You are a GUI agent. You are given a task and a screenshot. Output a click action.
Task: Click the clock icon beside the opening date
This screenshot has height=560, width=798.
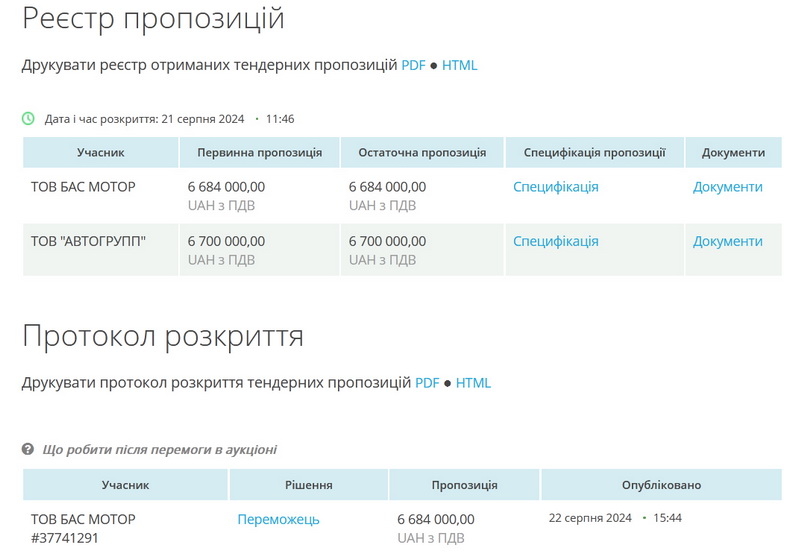pos(29,118)
